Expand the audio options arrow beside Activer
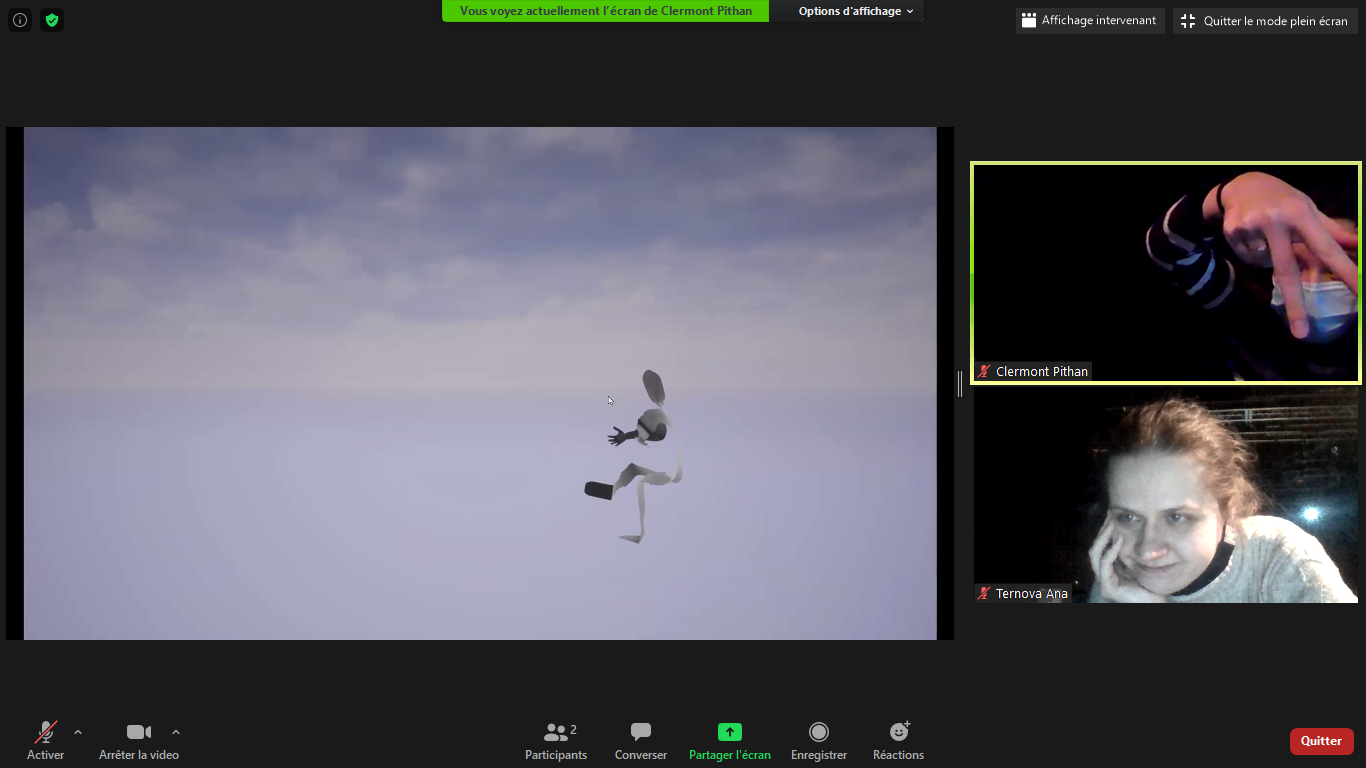 78,732
